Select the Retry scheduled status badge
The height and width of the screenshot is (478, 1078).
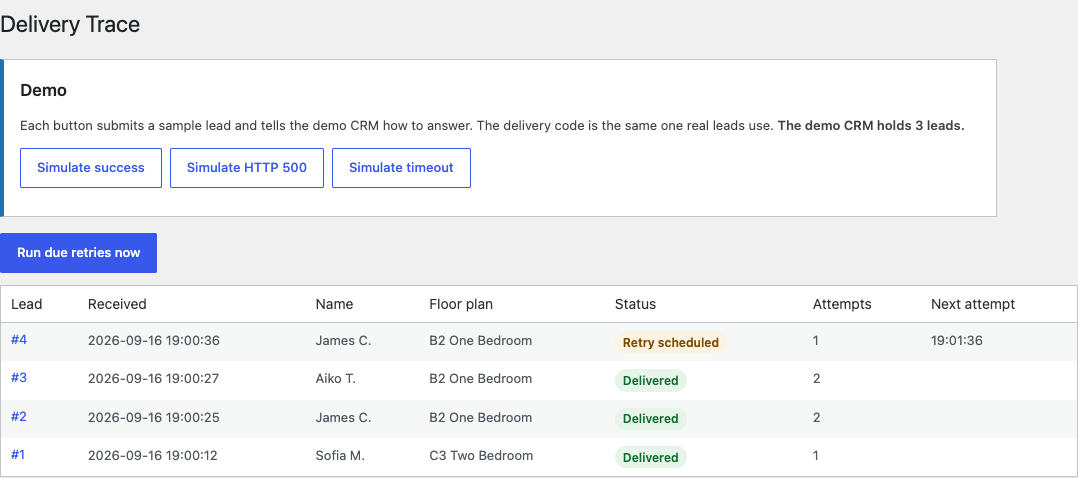click(670, 343)
